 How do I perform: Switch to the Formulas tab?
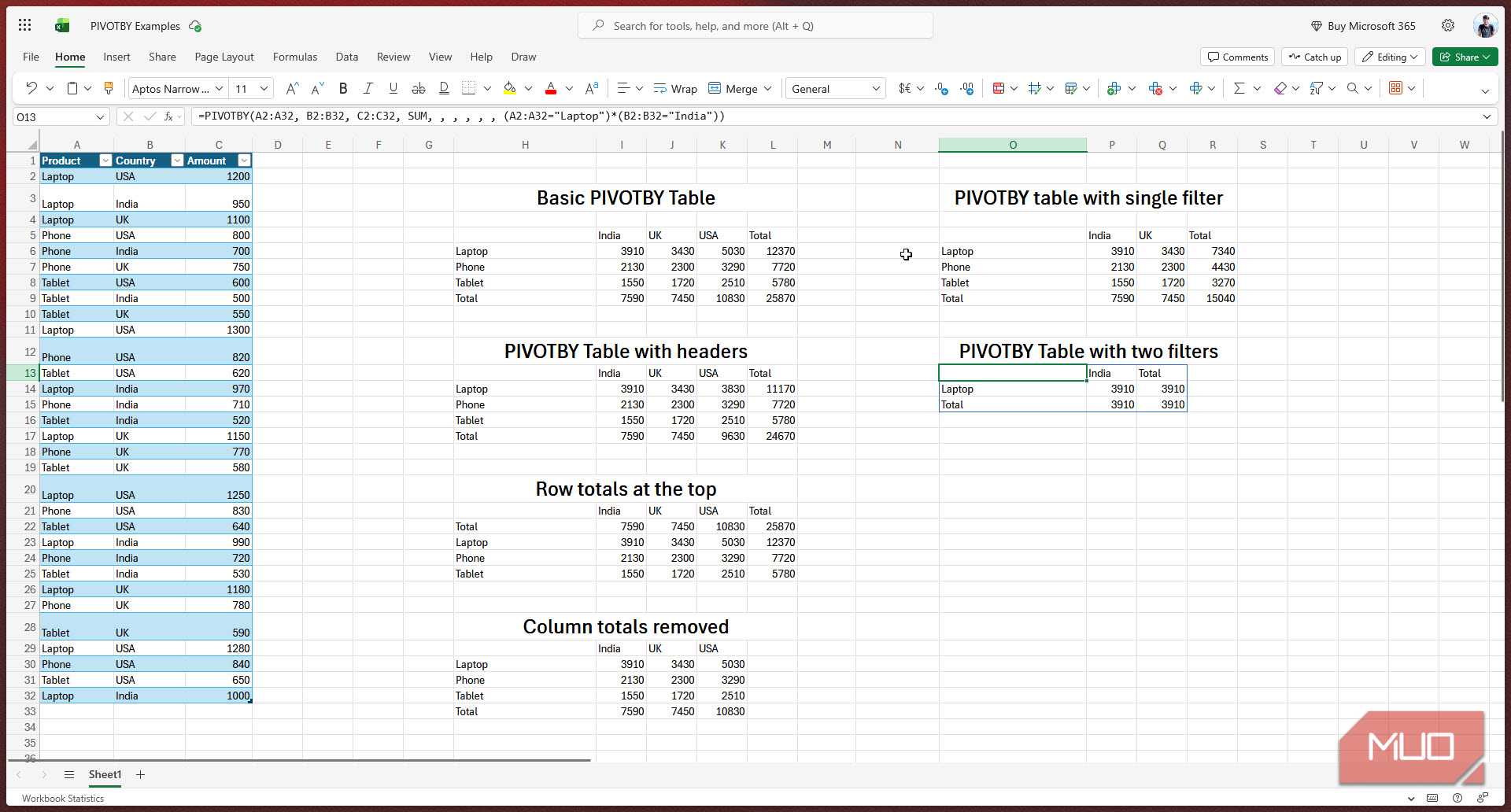click(295, 57)
